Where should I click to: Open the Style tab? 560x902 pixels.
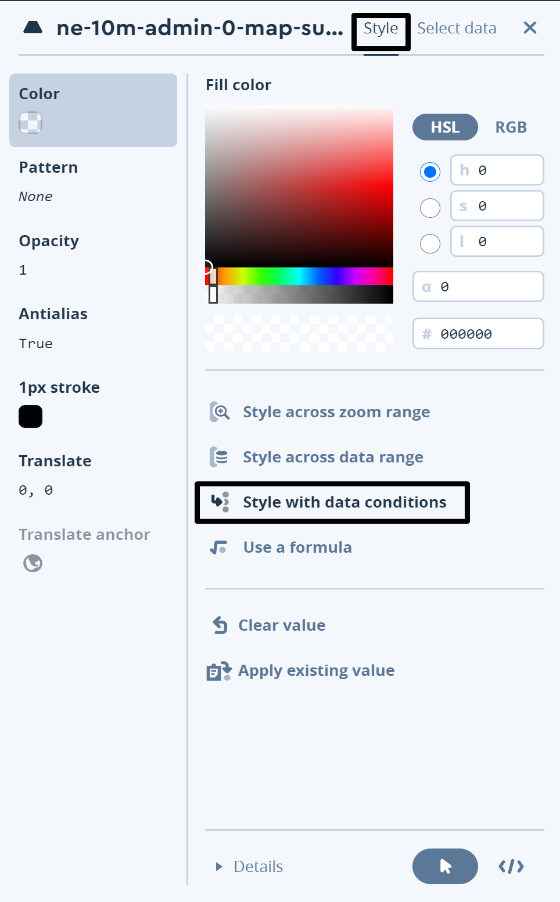tap(380, 28)
